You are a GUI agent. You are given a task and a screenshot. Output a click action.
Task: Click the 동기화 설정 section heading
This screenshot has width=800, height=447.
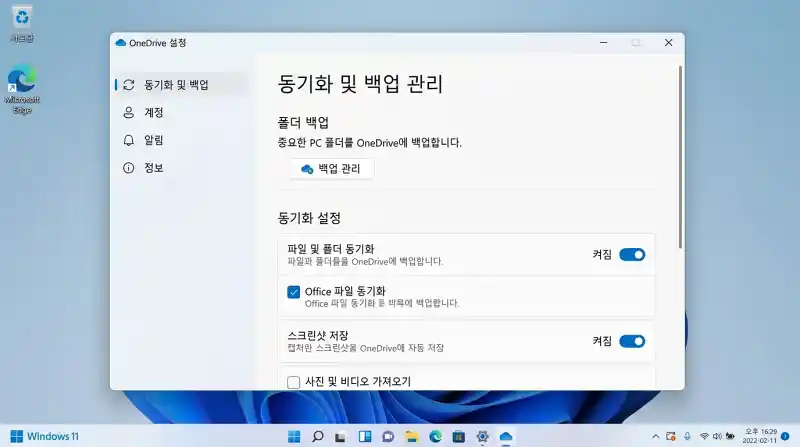(309, 218)
